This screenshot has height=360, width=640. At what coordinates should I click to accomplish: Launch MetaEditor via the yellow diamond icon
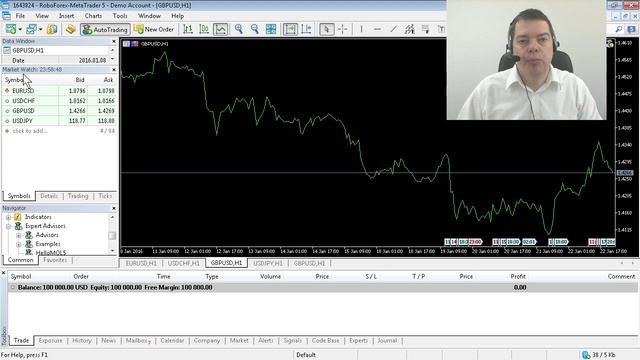coord(71,29)
